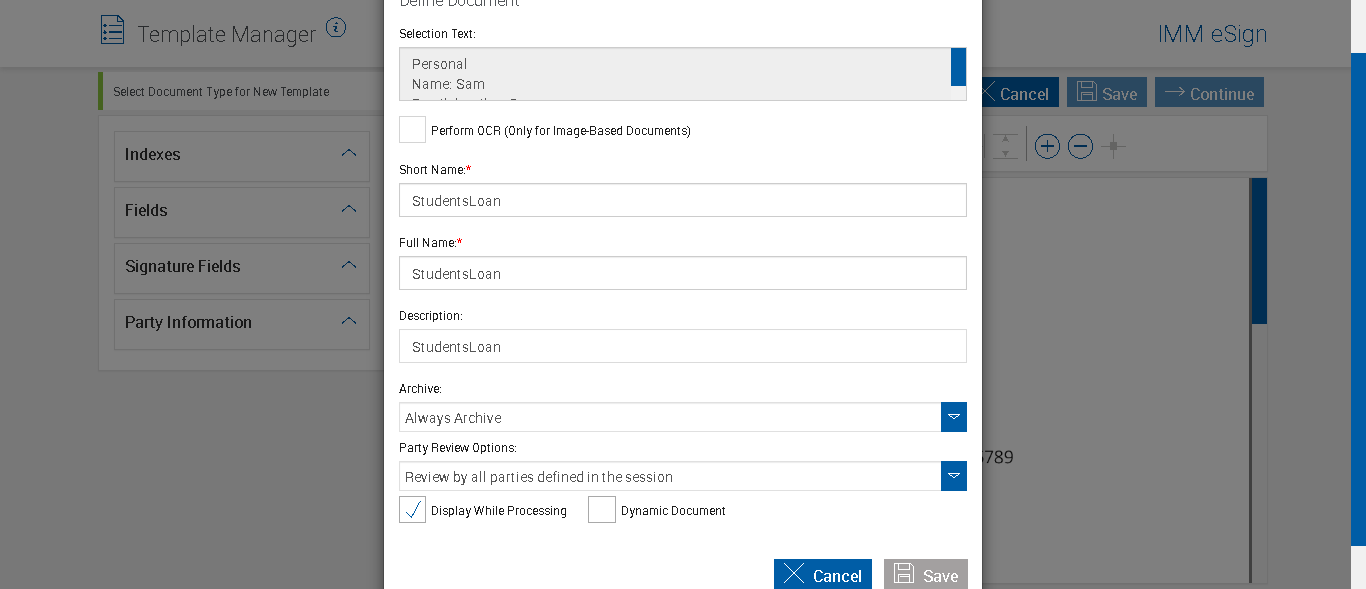
Task: Open the Party Review Options dropdown
Action: point(953,476)
